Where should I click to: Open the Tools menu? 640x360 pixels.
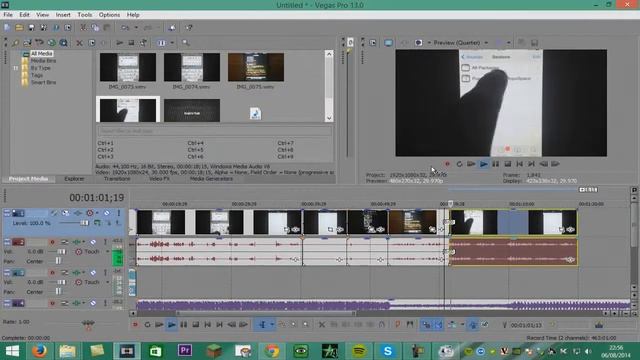coord(85,15)
